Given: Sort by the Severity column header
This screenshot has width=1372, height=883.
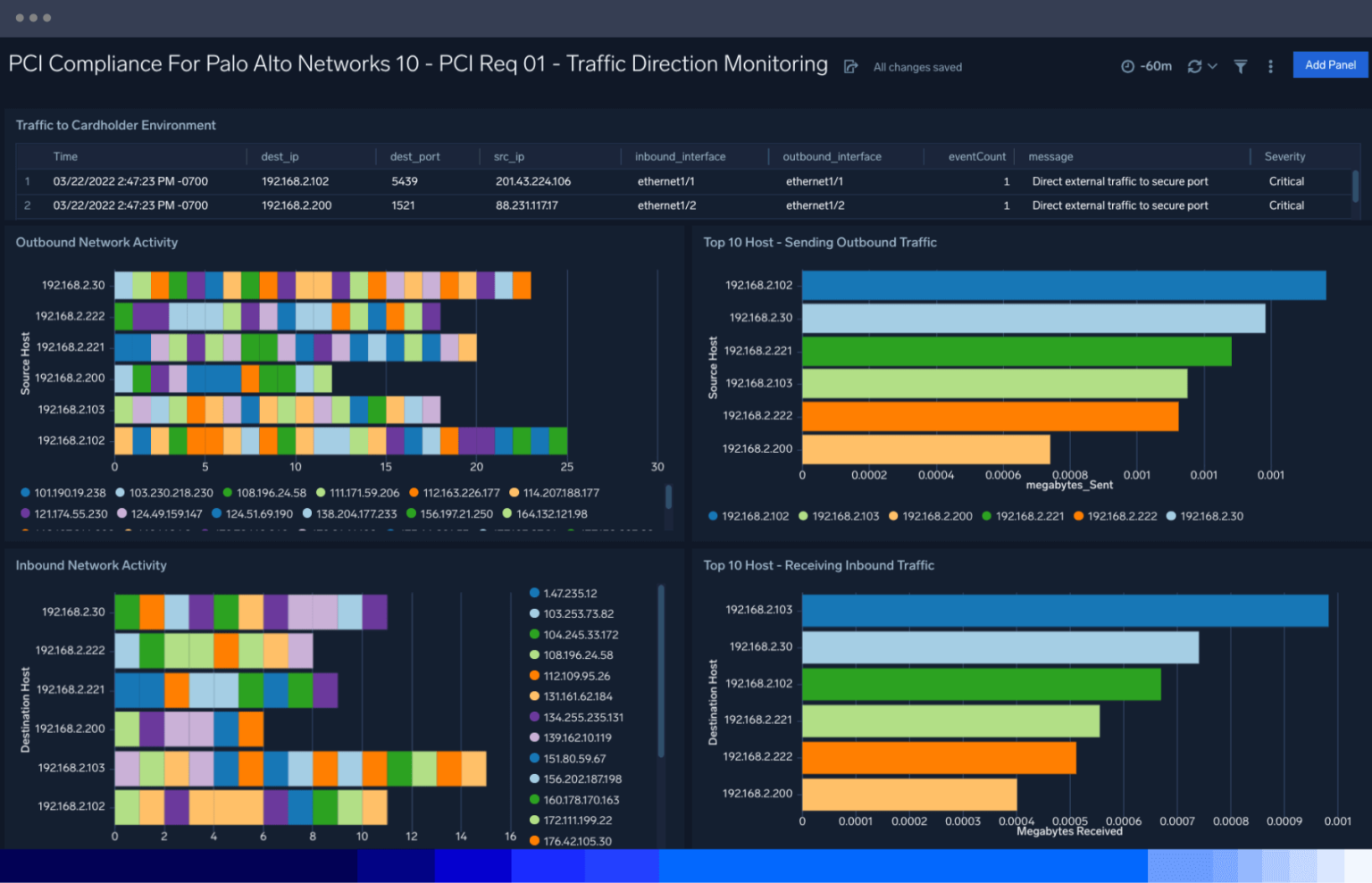Looking at the screenshot, I should click(x=1284, y=156).
